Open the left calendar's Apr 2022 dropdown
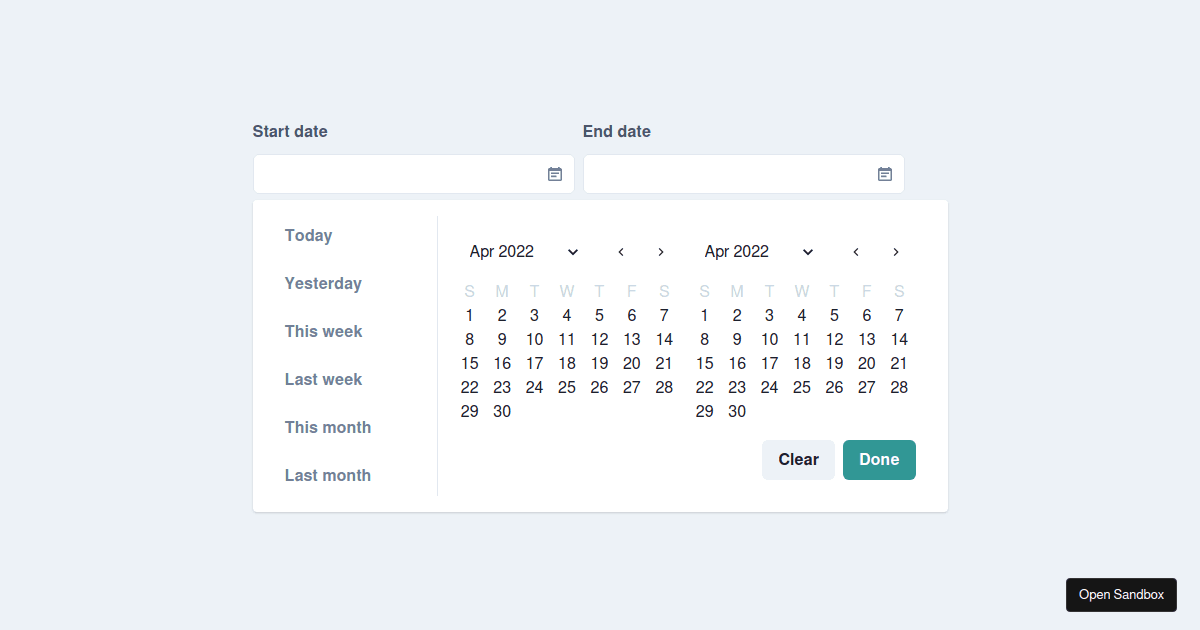Image resolution: width=1200 pixels, height=630 pixels. coord(524,252)
